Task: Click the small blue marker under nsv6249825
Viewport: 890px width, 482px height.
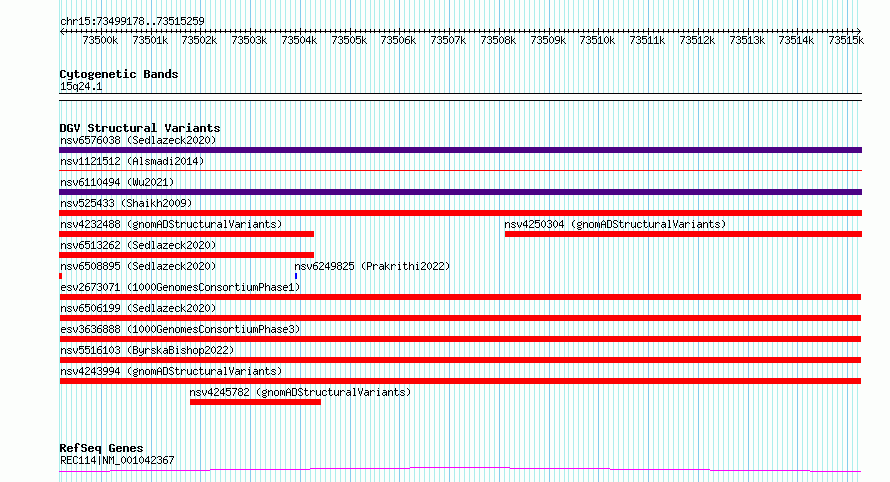Action: tap(296, 276)
